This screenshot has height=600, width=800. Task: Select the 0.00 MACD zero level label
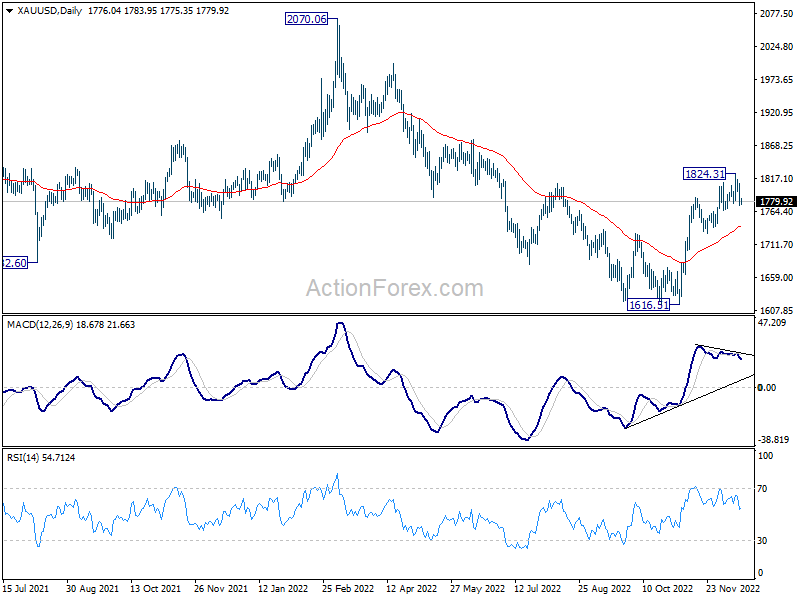click(x=767, y=388)
